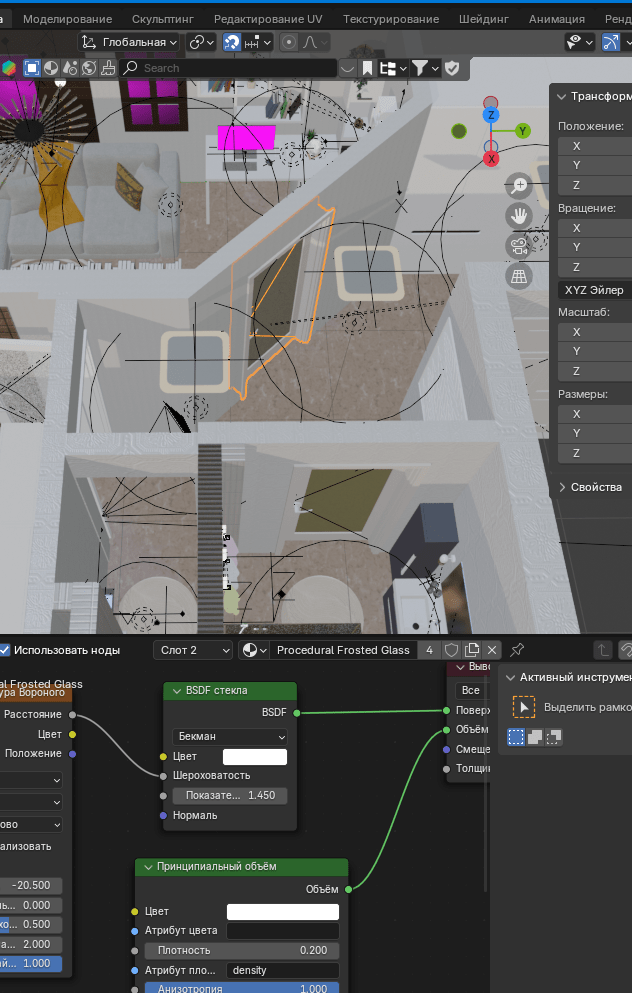Adjust the Плотность 0.200 slider
Screen dimensions: 632x993
tap(241, 951)
